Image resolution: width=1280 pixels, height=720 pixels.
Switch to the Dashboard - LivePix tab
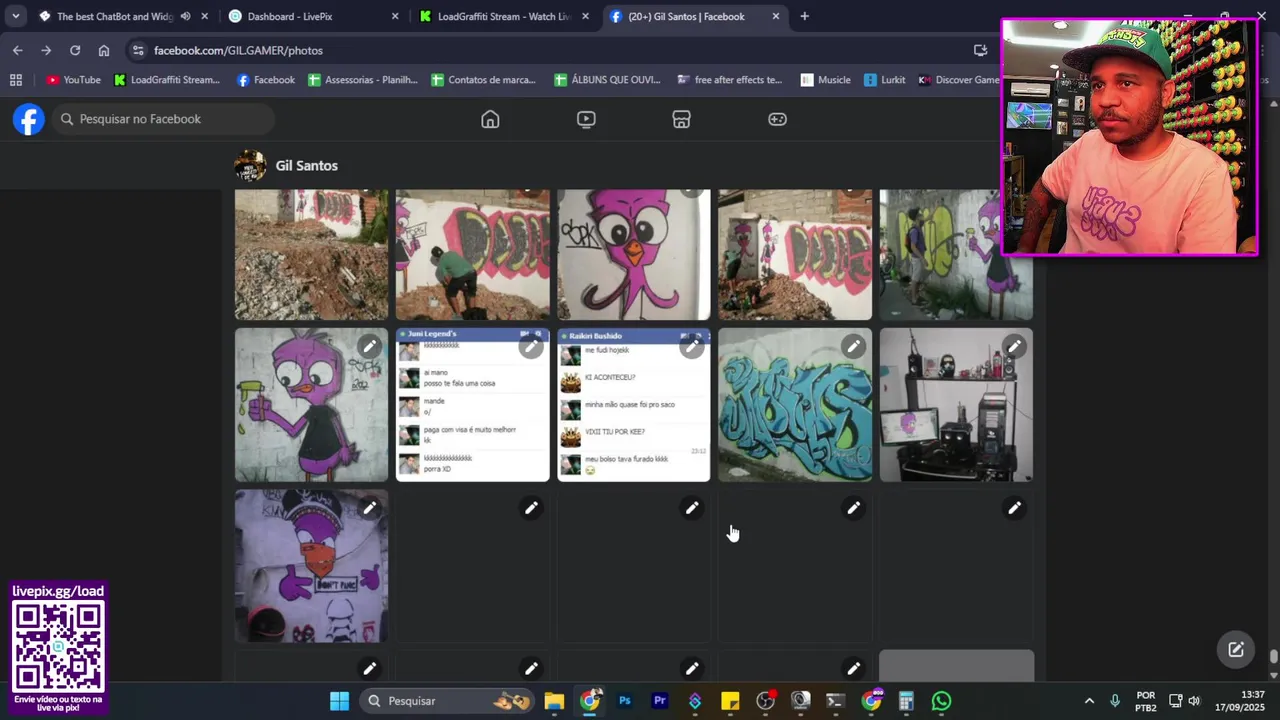pyautogui.click(x=313, y=16)
